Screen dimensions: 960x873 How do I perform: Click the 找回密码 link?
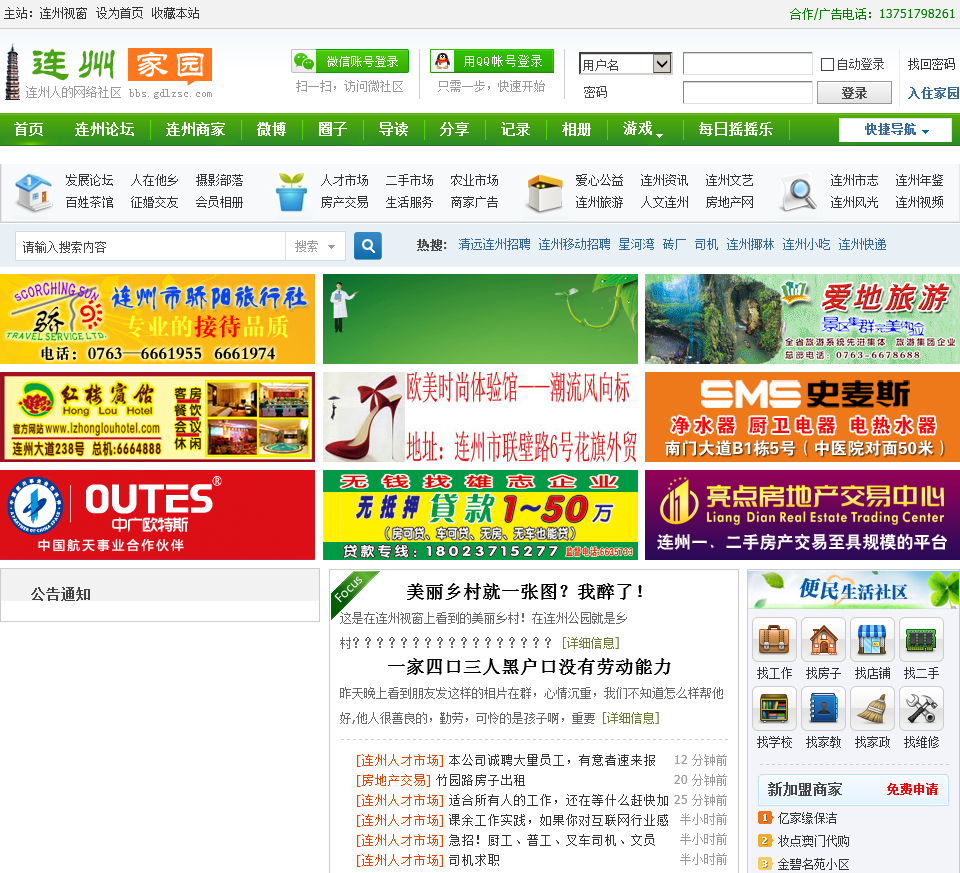click(931, 64)
